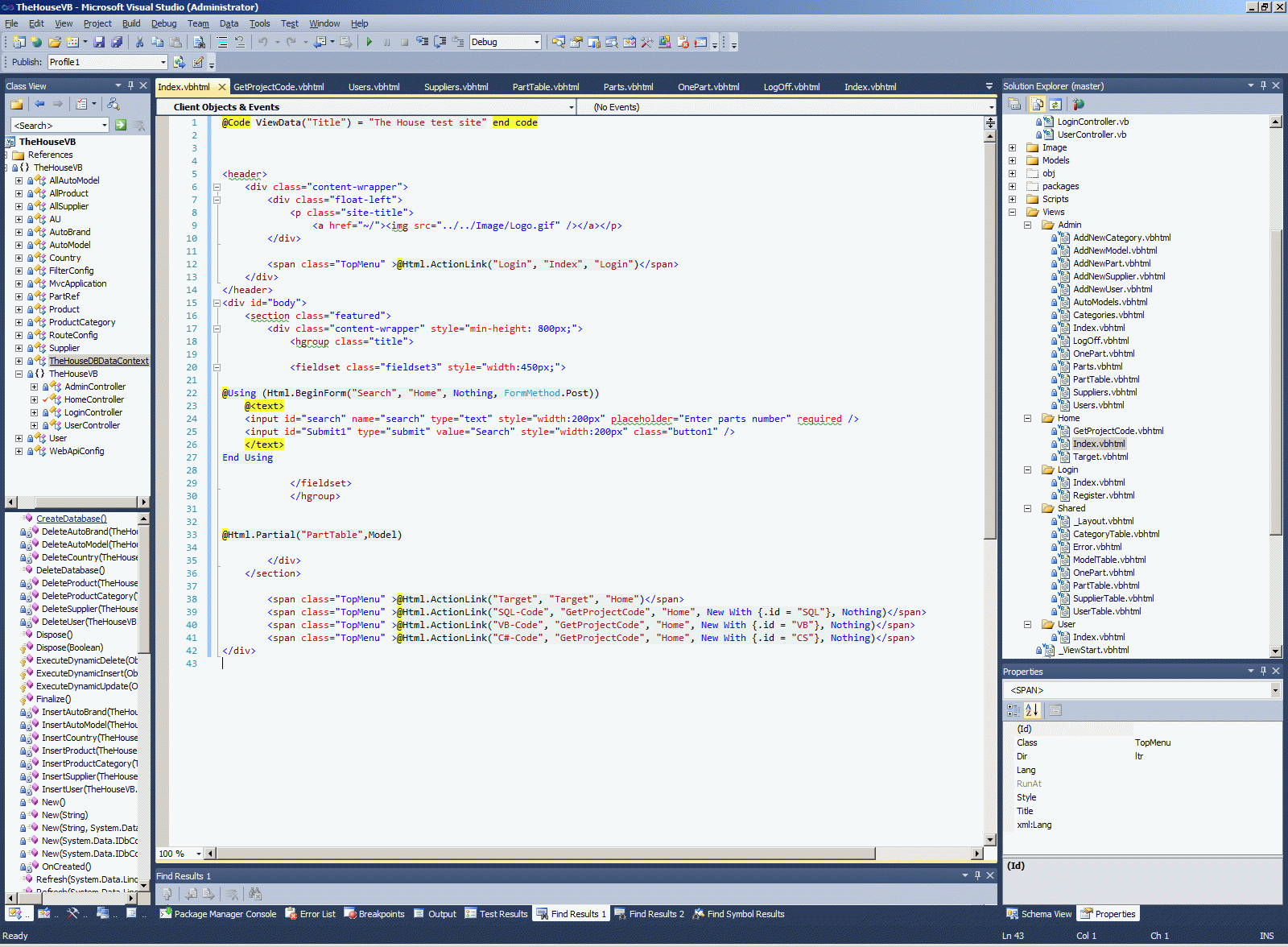Screen dimensions: 1288x947
Task: Click Class View new folder icon
Action: pyautogui.click(x=16, y=104)
